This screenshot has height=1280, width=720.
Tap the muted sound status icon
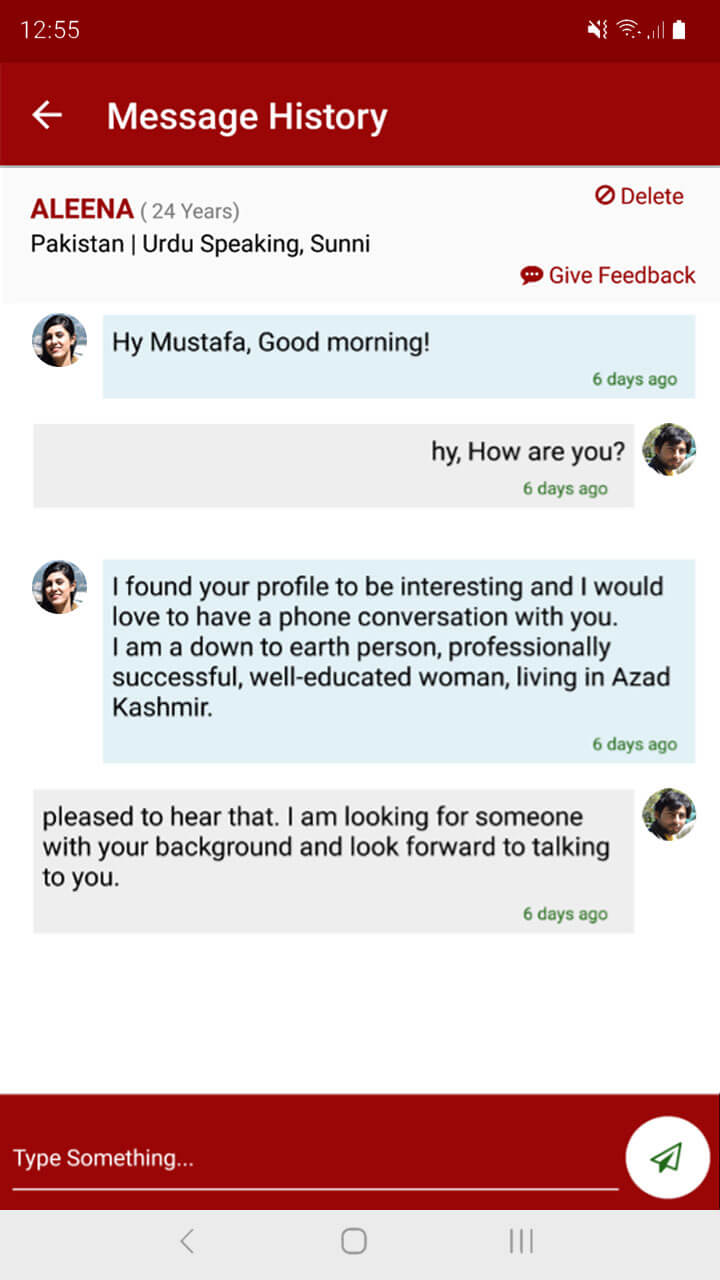(597, 30)
